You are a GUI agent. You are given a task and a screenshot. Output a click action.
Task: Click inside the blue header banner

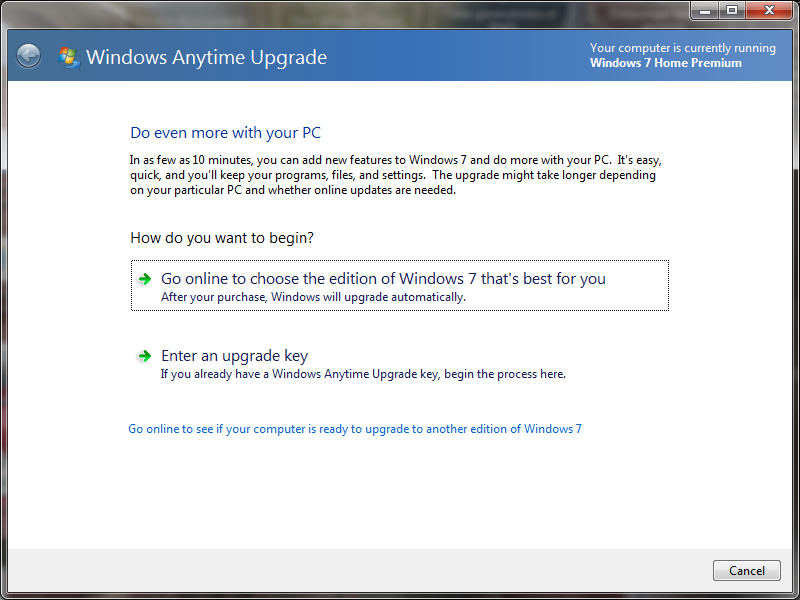[450, 55]
